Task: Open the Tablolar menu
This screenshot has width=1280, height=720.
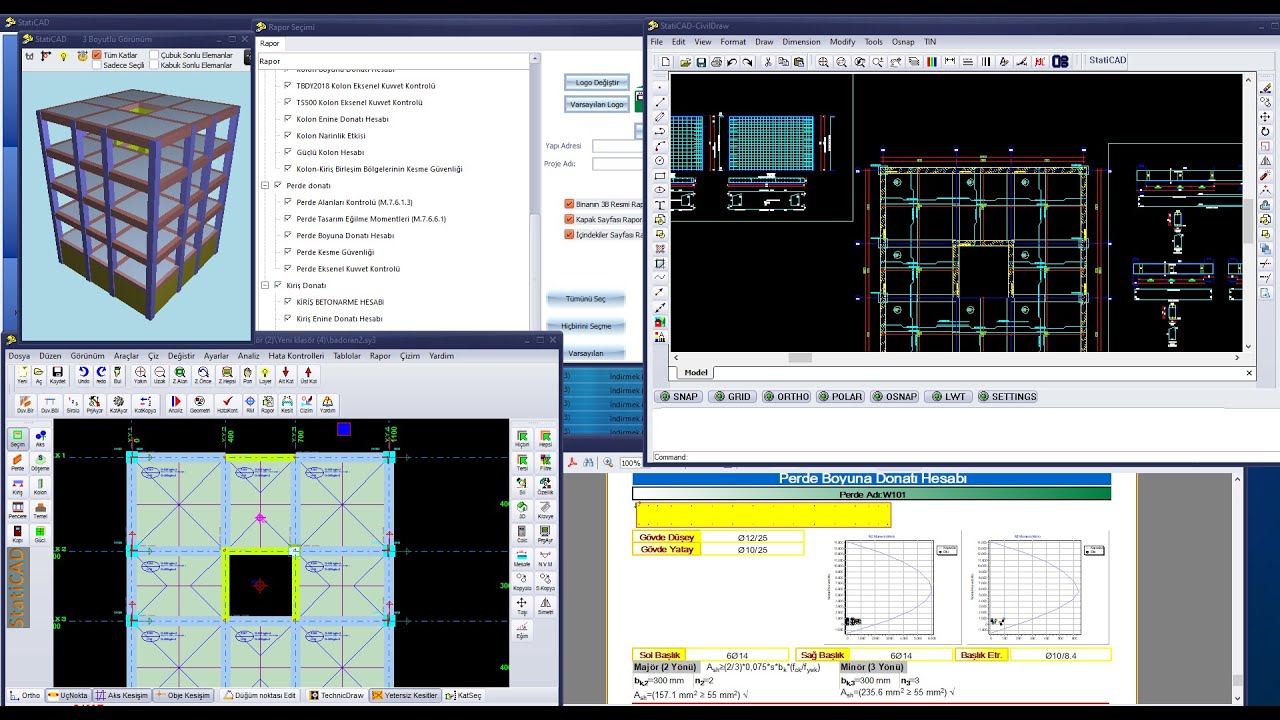Action: pos(347,356)
